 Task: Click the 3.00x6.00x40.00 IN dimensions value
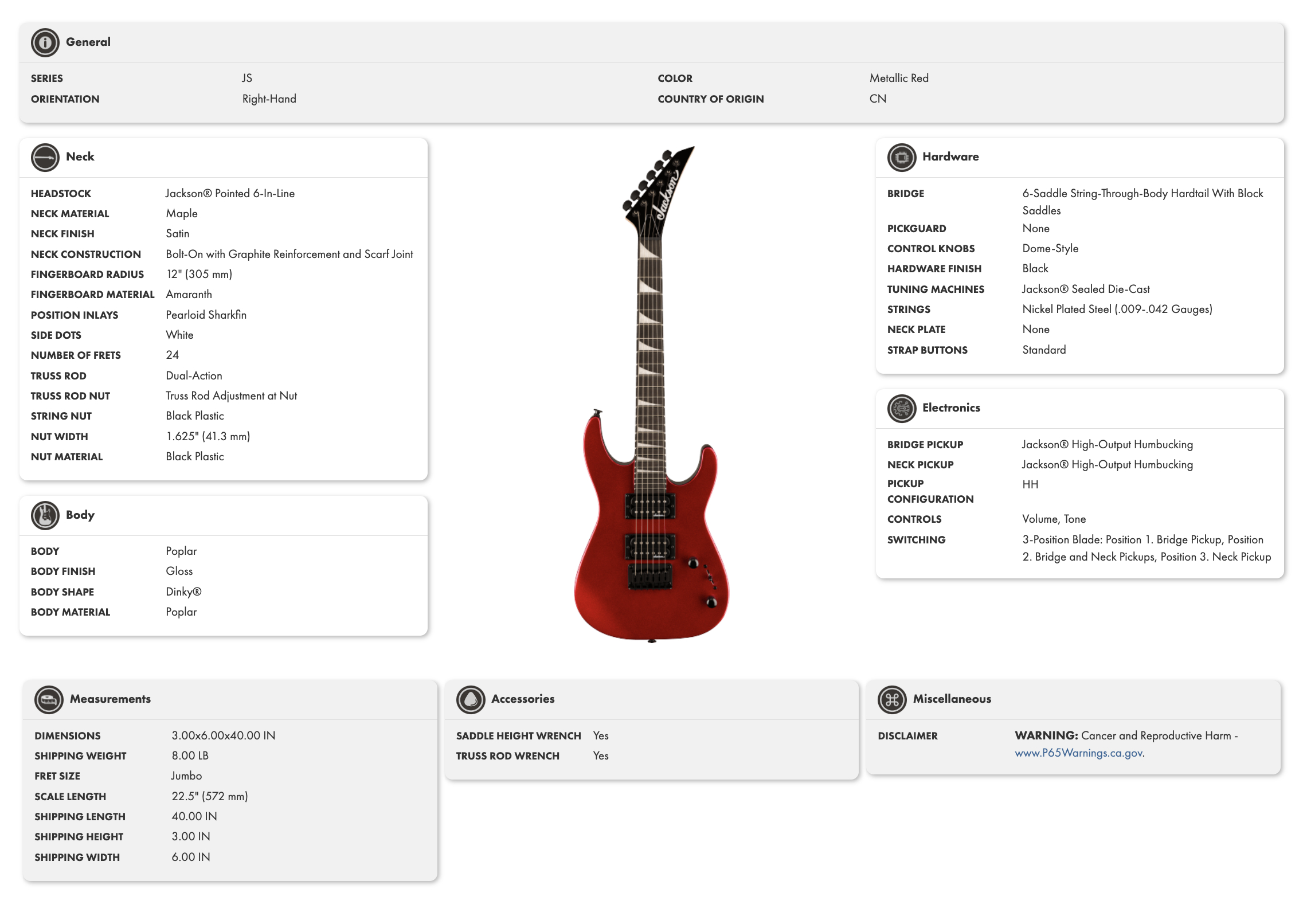tap(224, 735)
